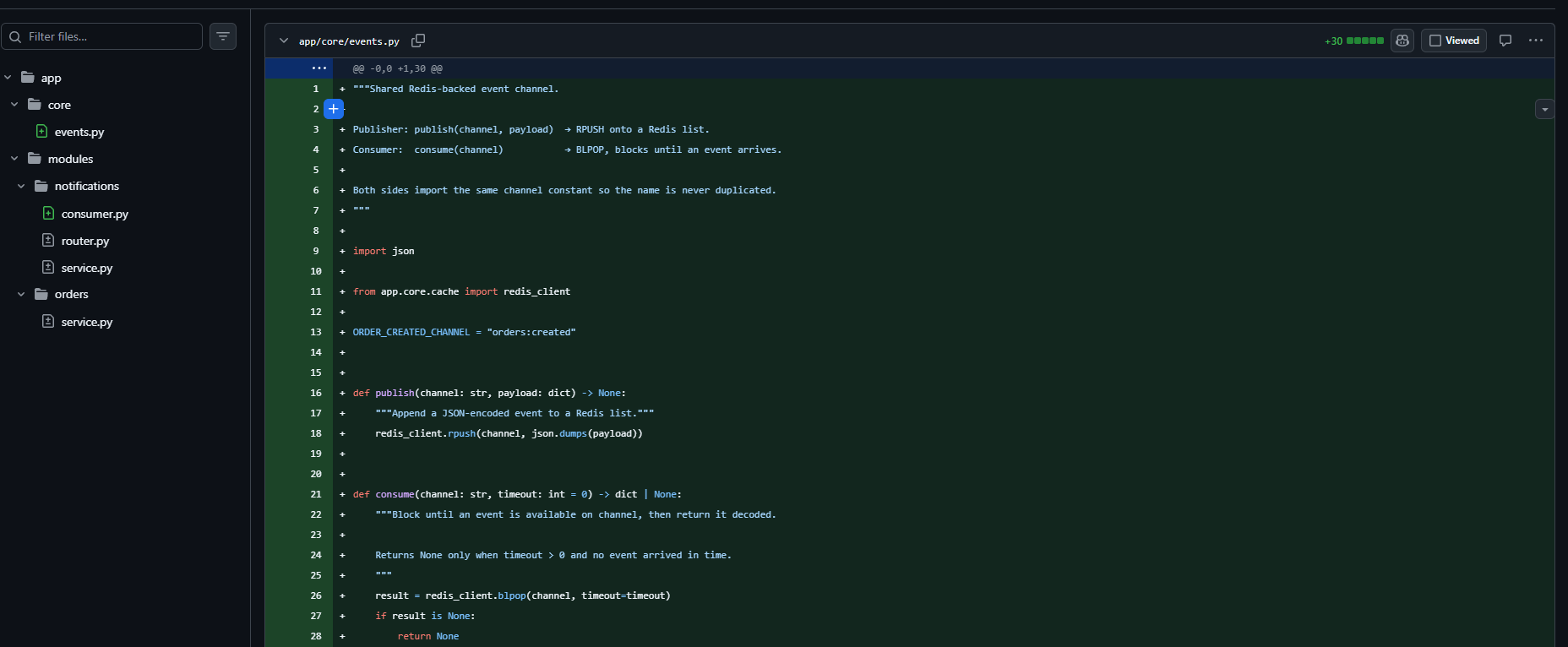Mark events.py as Viewed
Image resolution: width=1568 pixels, height=647 pixels.
pyautogui.click(x=1454, y=41)
